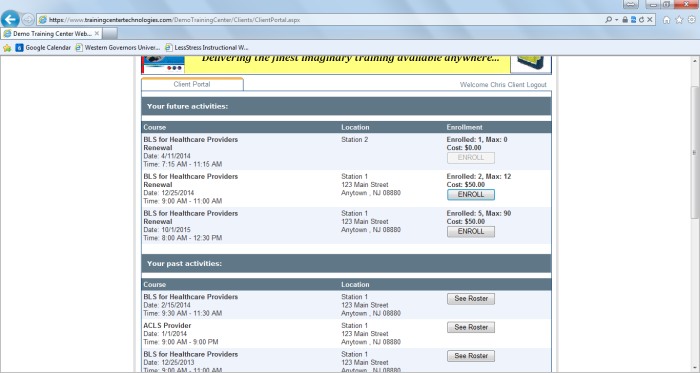Click the 'Cost: $0.00' text

464,148
